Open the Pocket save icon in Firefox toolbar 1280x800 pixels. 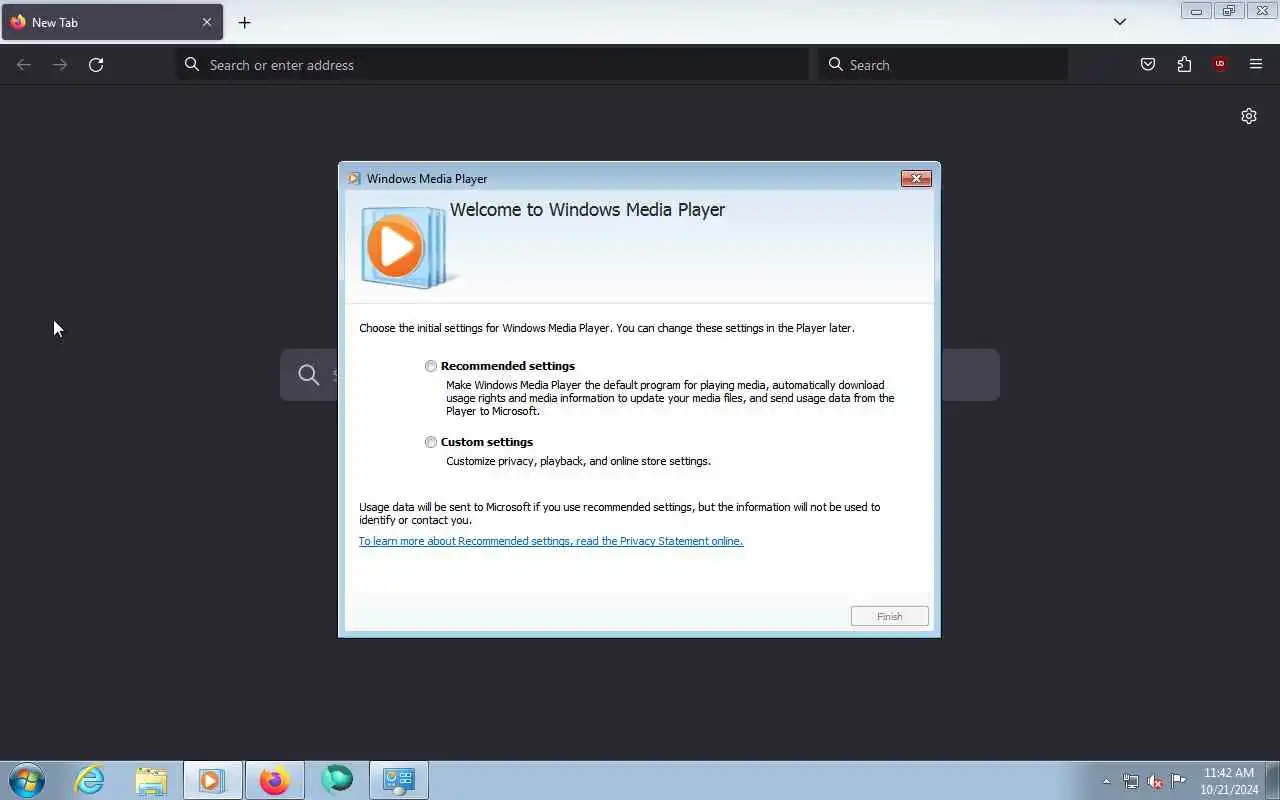tap(1148, 65)
